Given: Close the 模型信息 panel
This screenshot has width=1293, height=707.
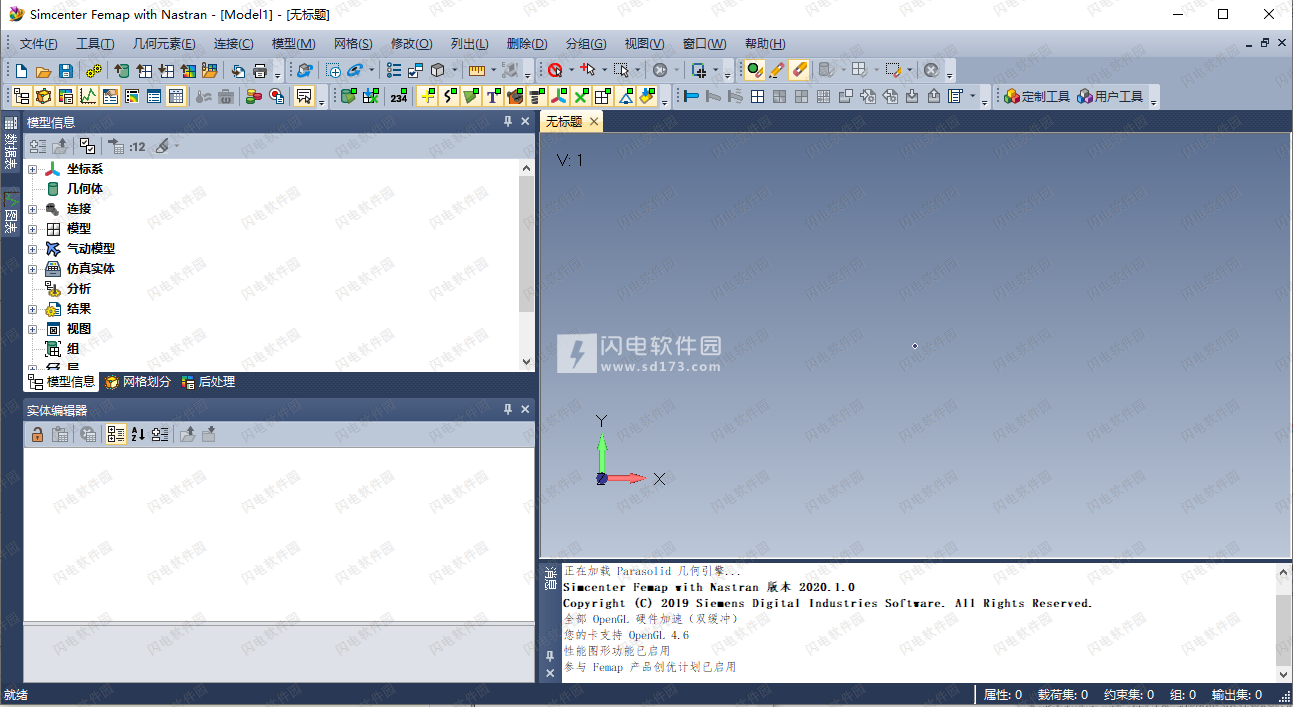Looking at the screenshot, I should [525, 122].
